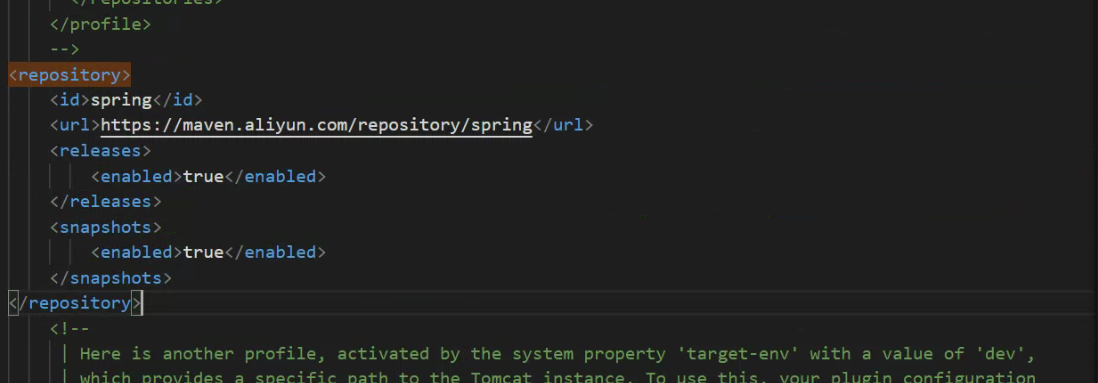Image resolution: width=1098 pixels, height=383 pixels.
Task: Click the comment line 'Here is another profile'
Action: [557, 354]
